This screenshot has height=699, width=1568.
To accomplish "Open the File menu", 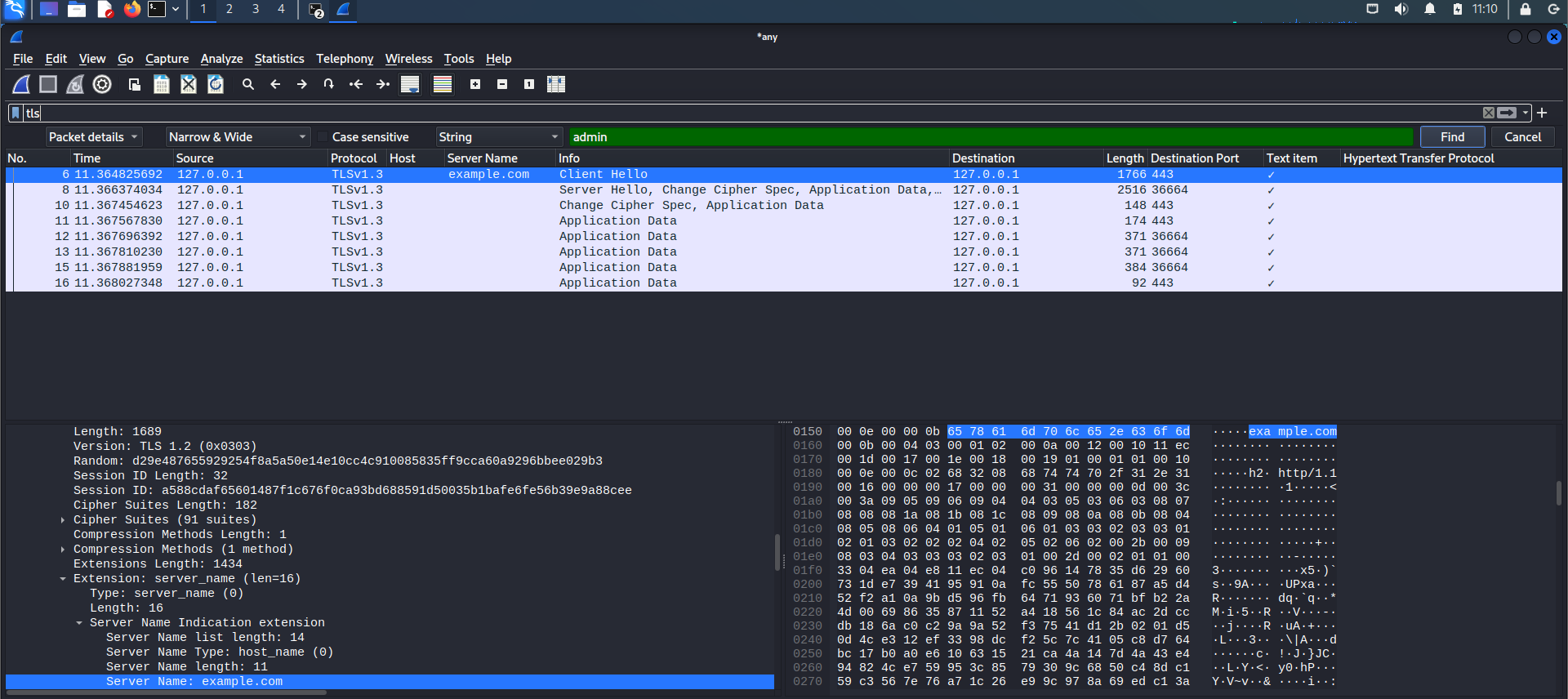I will [23, 59].
